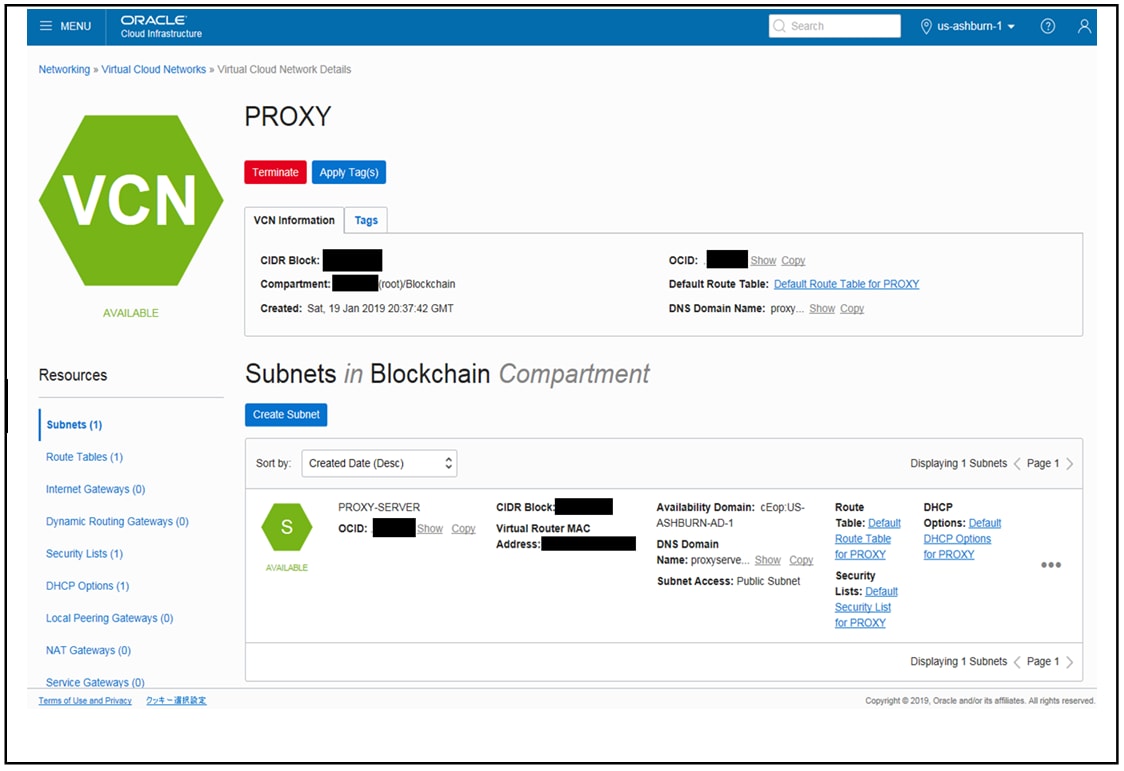Show the PROXY-SERVER subnet OCID
Viewport: 1124px width, 771px height.
430,528
